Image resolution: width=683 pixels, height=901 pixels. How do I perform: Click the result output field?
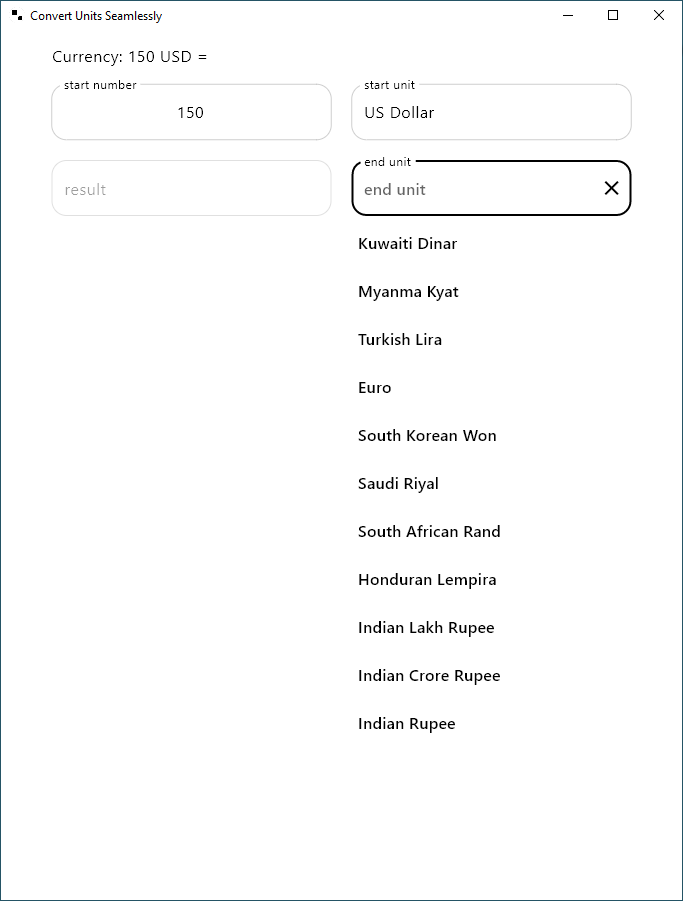191,188
